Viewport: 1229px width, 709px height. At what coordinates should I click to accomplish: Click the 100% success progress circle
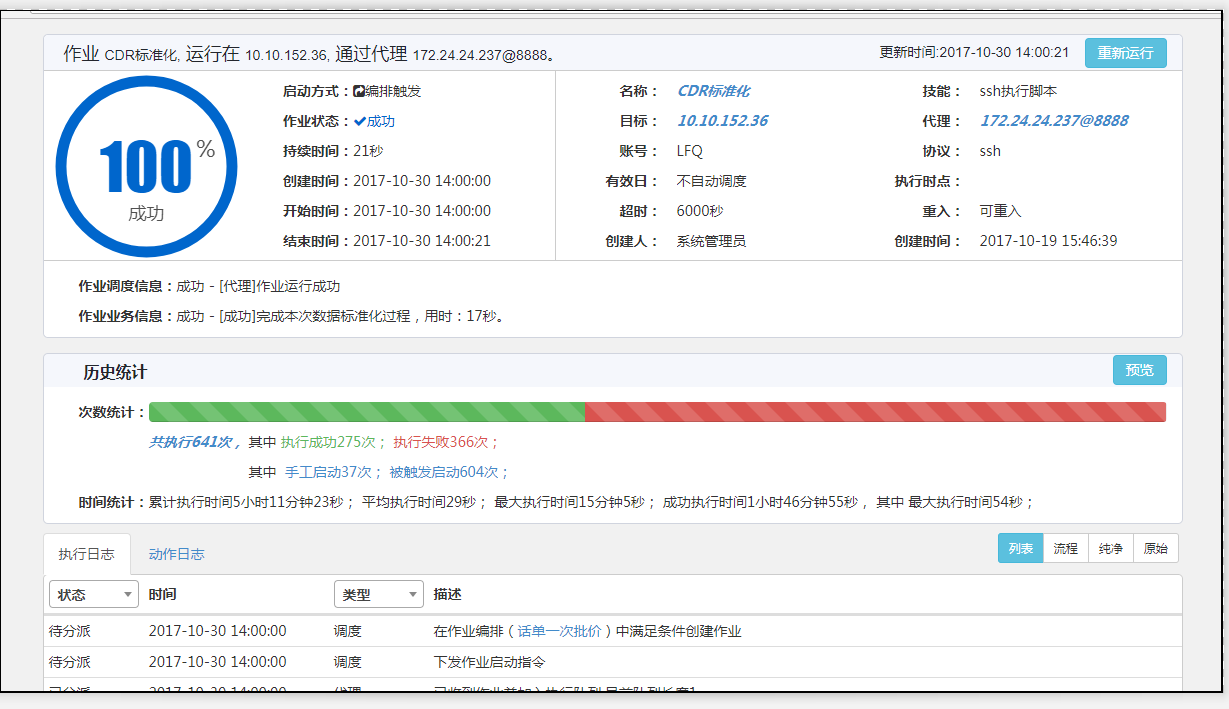click(146, 166)
